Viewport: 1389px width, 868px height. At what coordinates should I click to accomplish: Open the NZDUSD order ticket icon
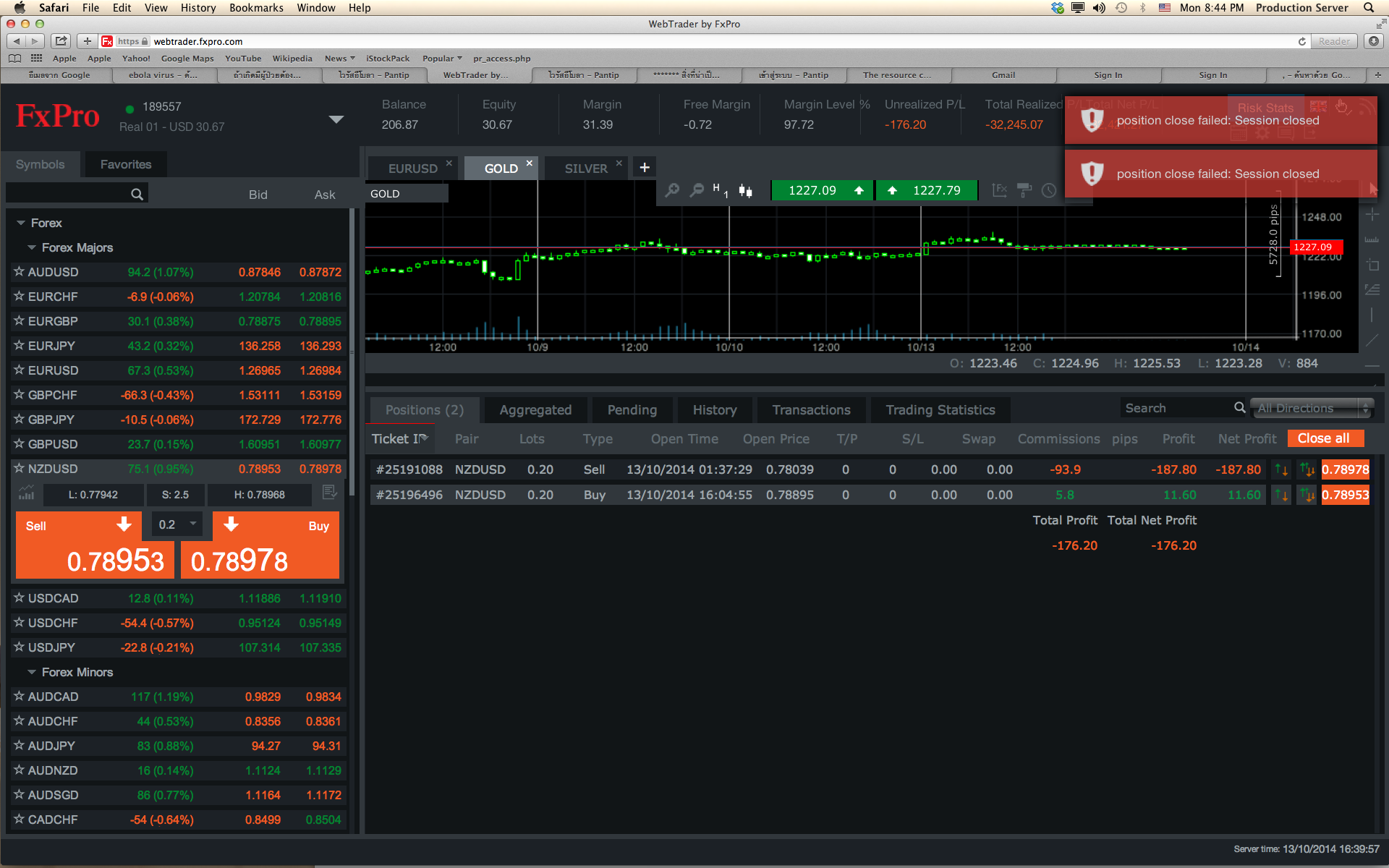click(329, 493)
